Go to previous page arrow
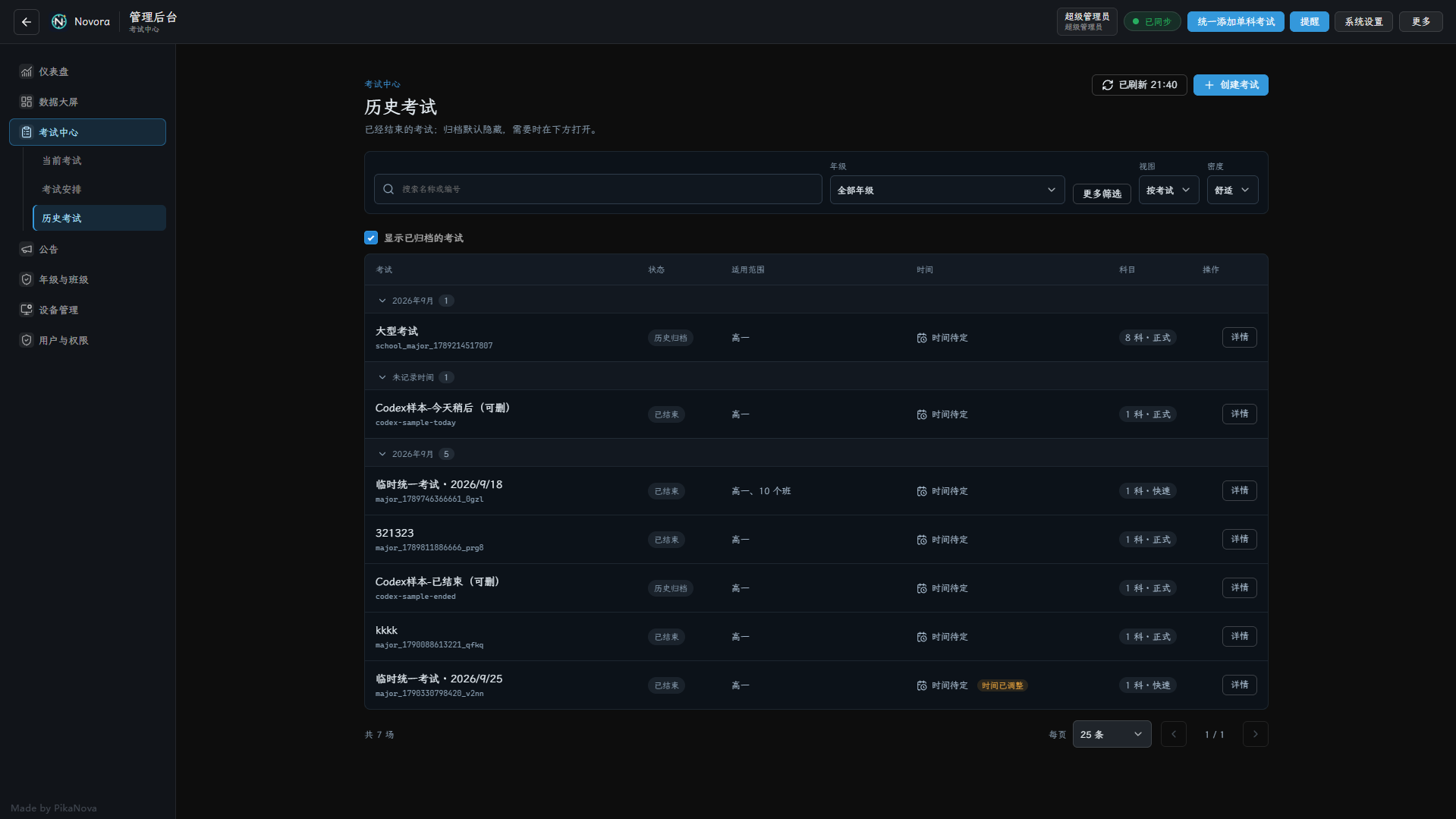 1174,734
